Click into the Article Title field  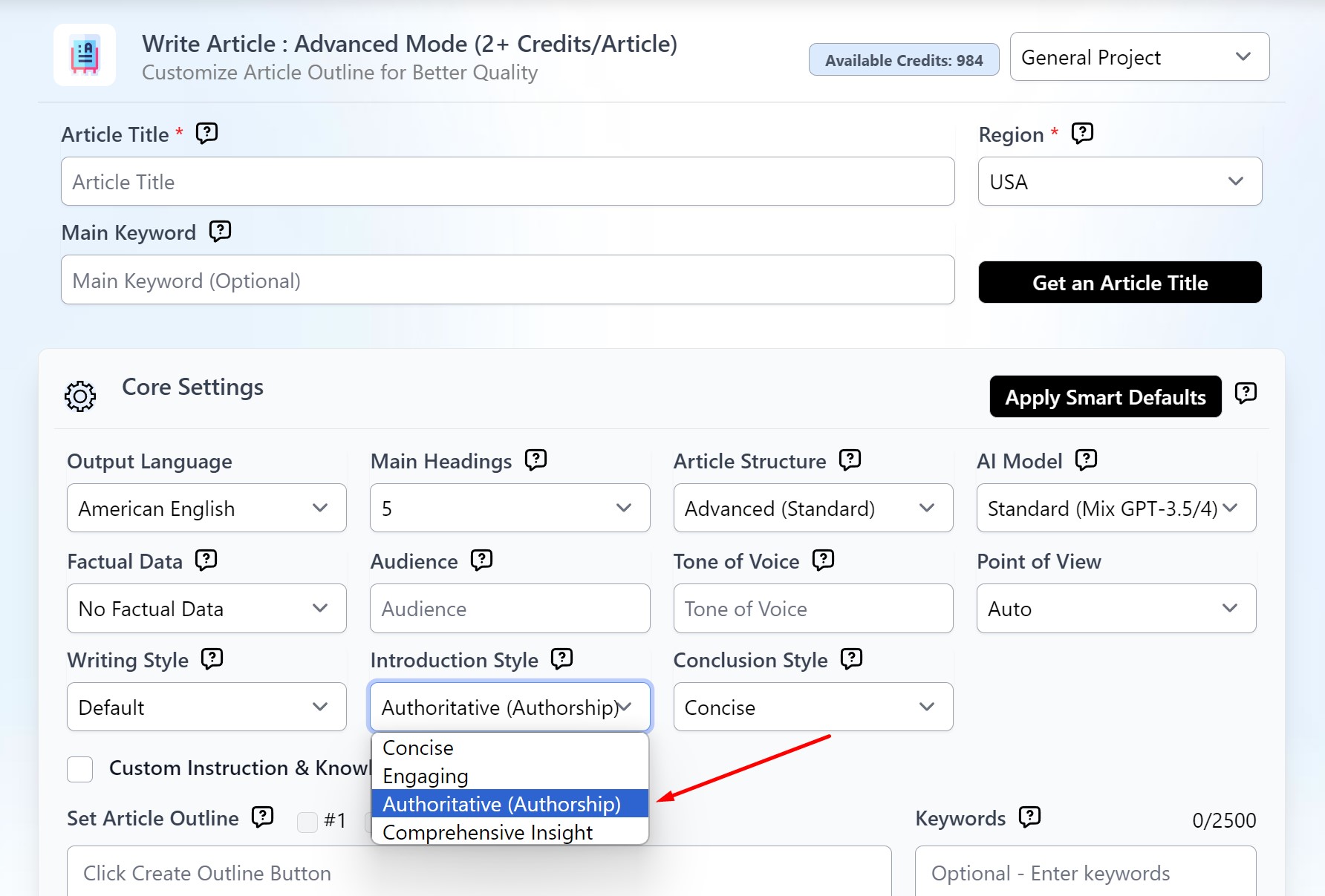pos(508,181)
